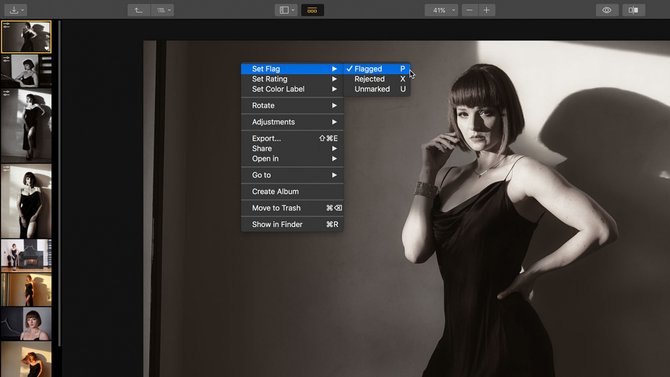
Task: Open the panel layout dropdown
Action: [x=286, y=10]
